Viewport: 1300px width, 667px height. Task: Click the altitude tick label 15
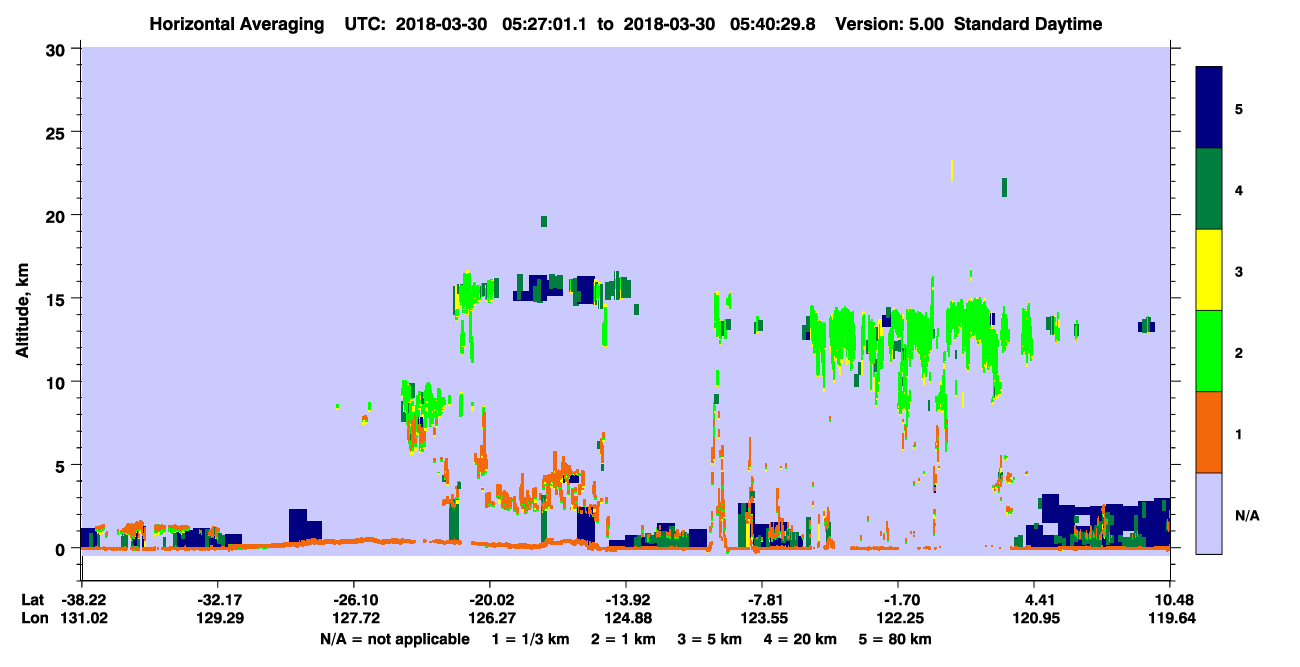58,298
